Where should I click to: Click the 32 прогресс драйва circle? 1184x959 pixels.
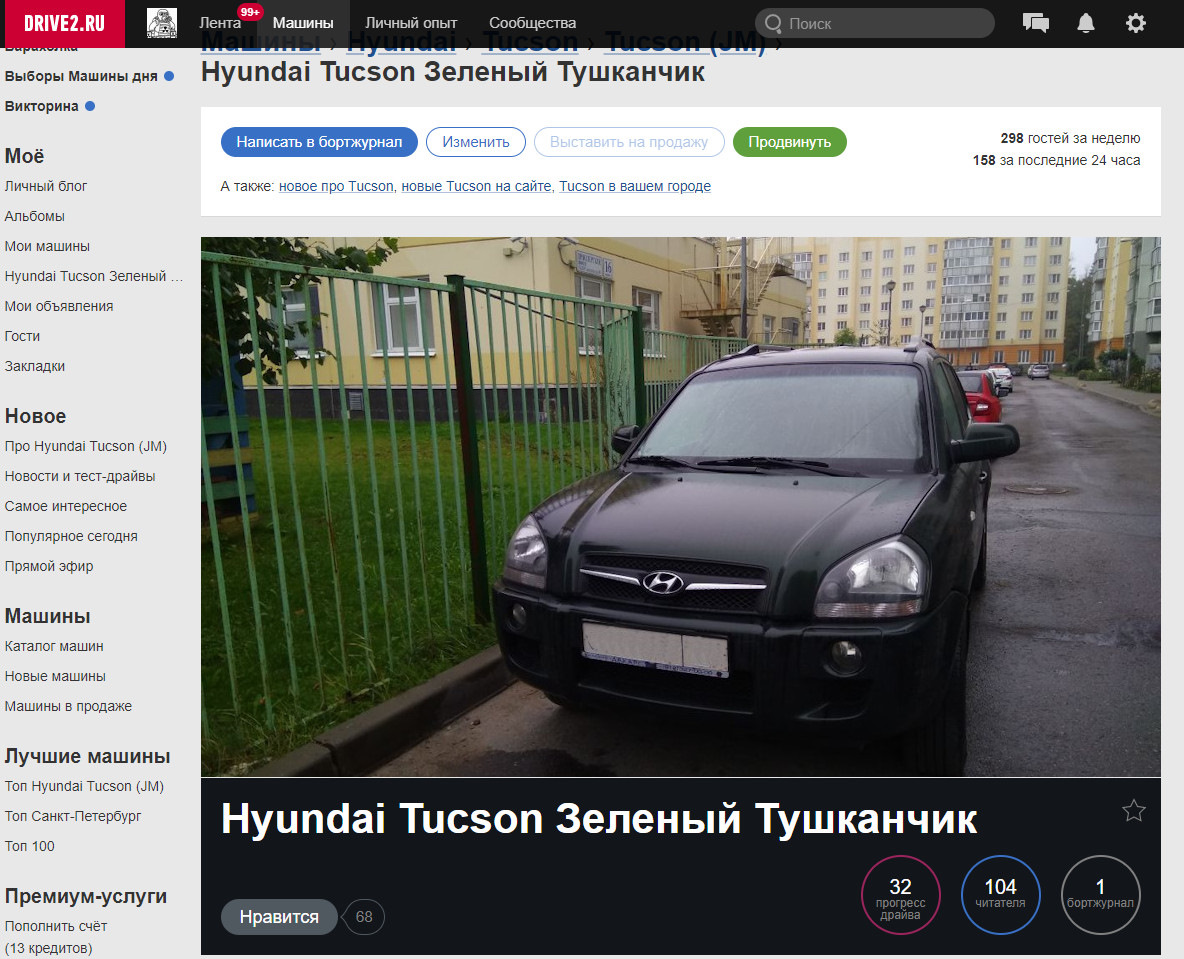tap(900, 895)
